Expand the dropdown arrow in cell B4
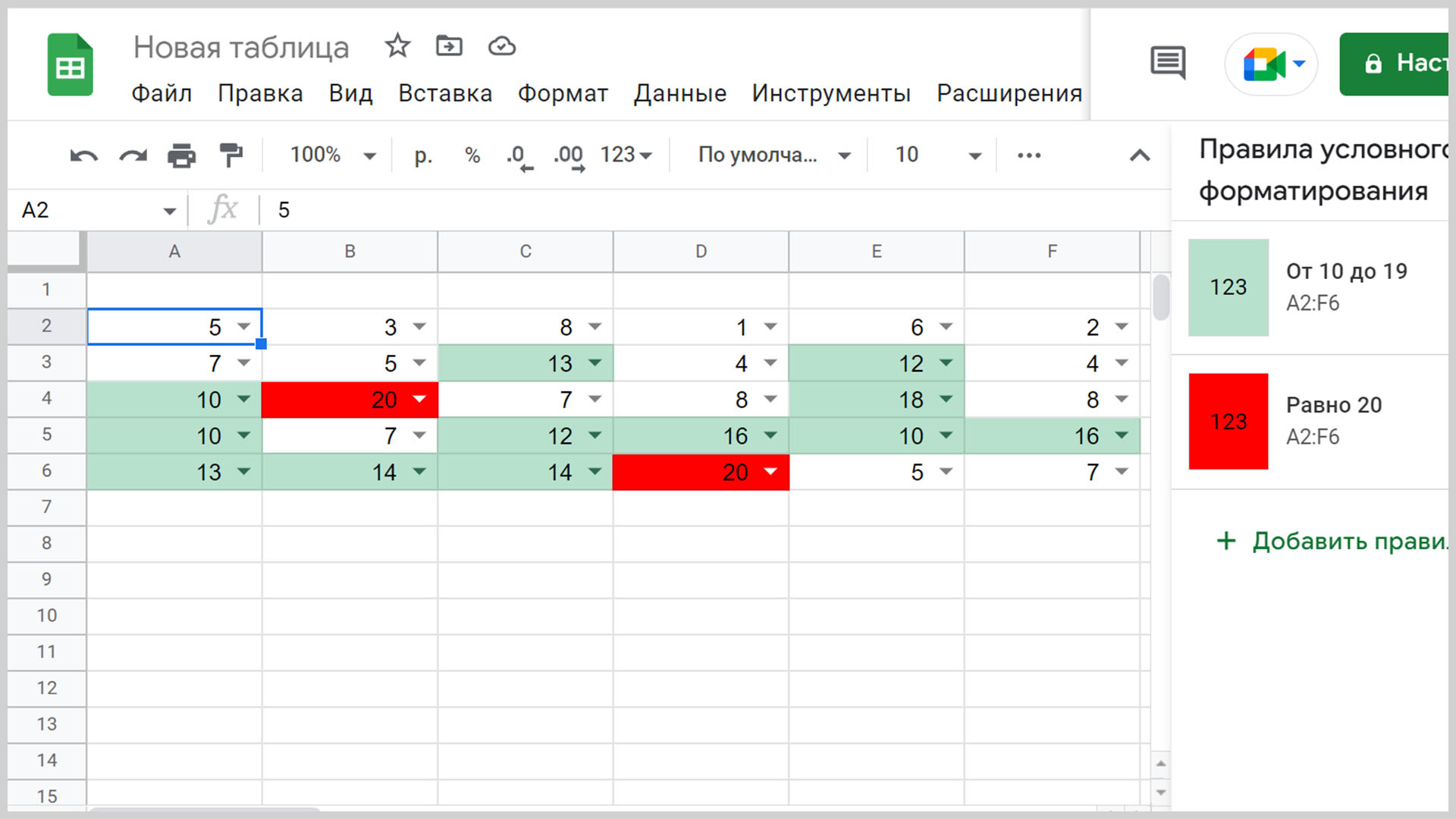The image size is (1456, 819). pos(418,399)
